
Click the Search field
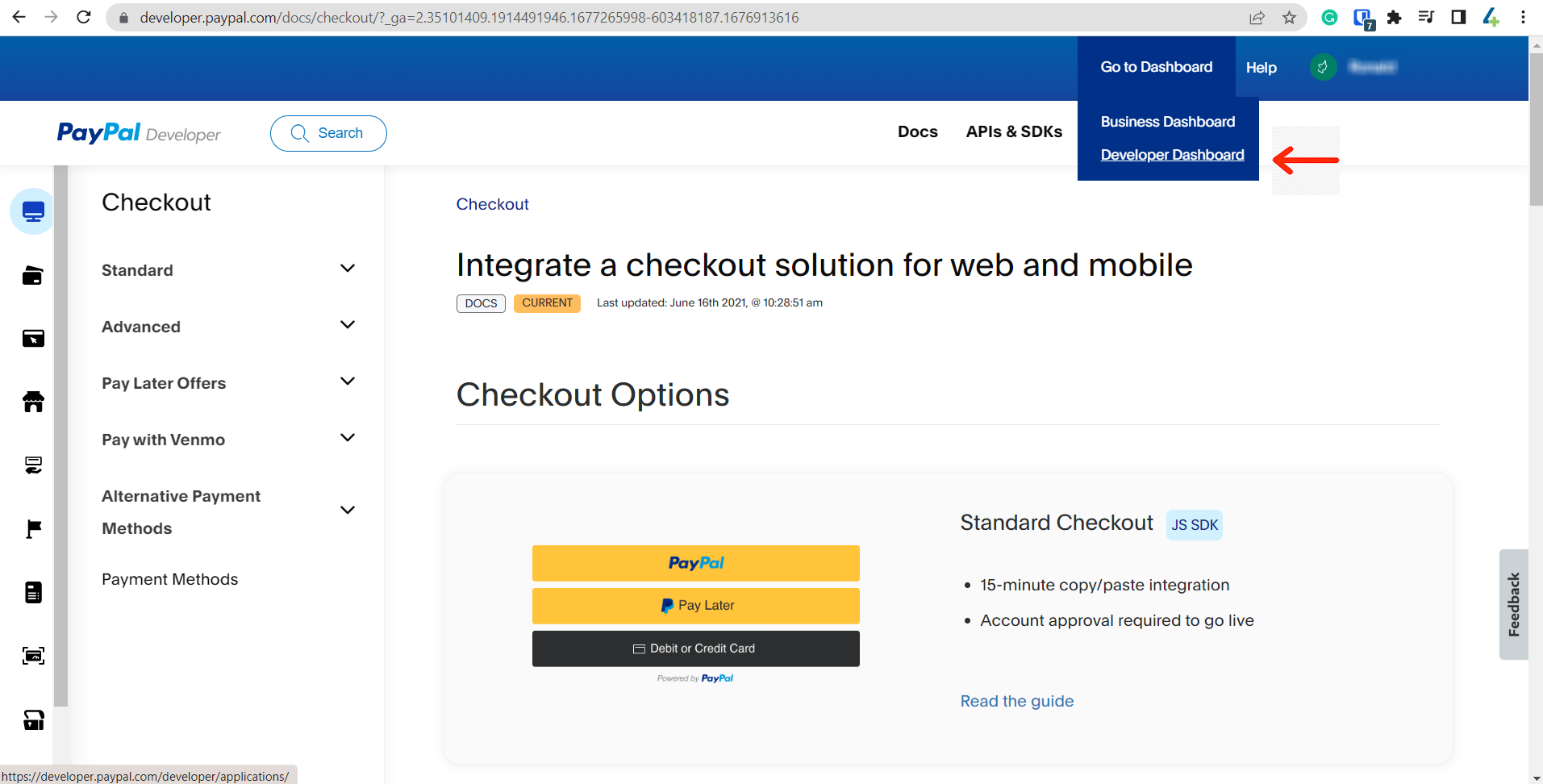coord(328,133)
